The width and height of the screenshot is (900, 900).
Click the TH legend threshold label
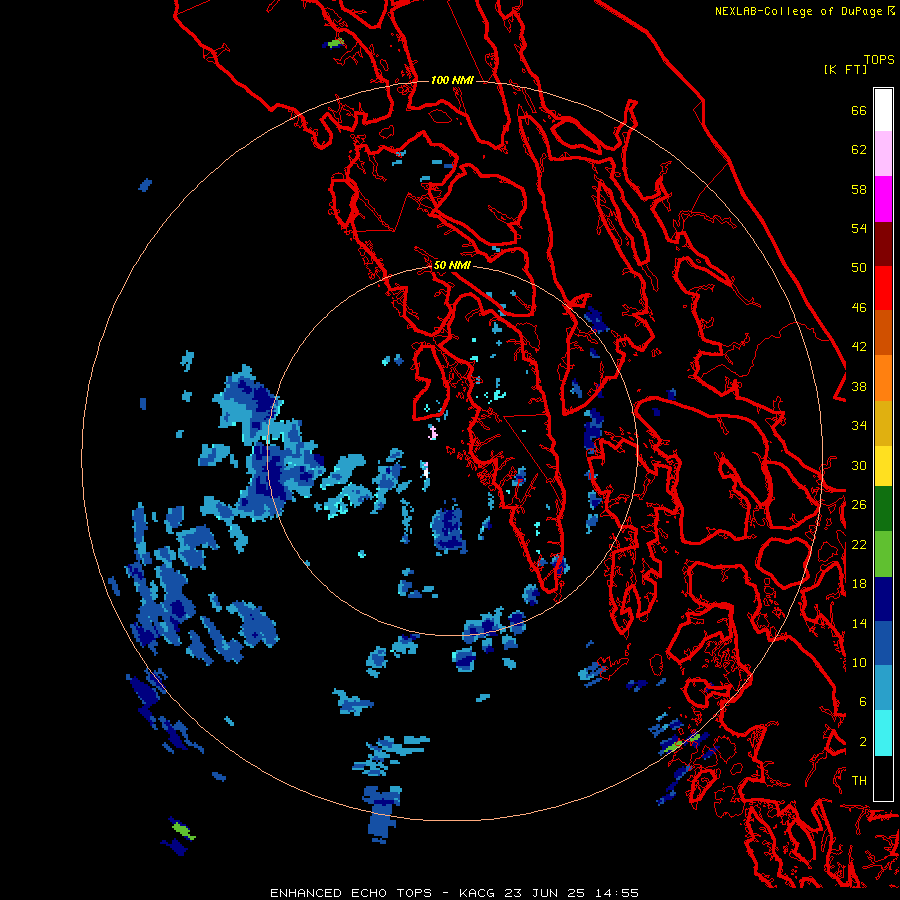pyautogui.click(x=859, y=781)
